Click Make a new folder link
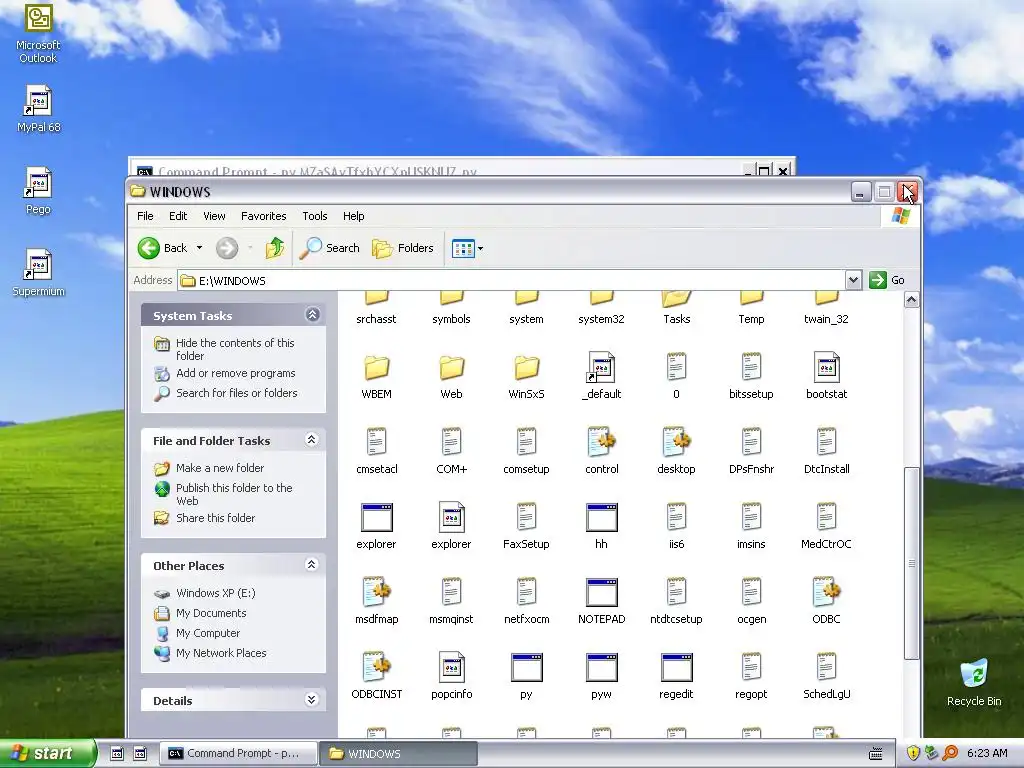The image size is (1024, 768). 220,468
